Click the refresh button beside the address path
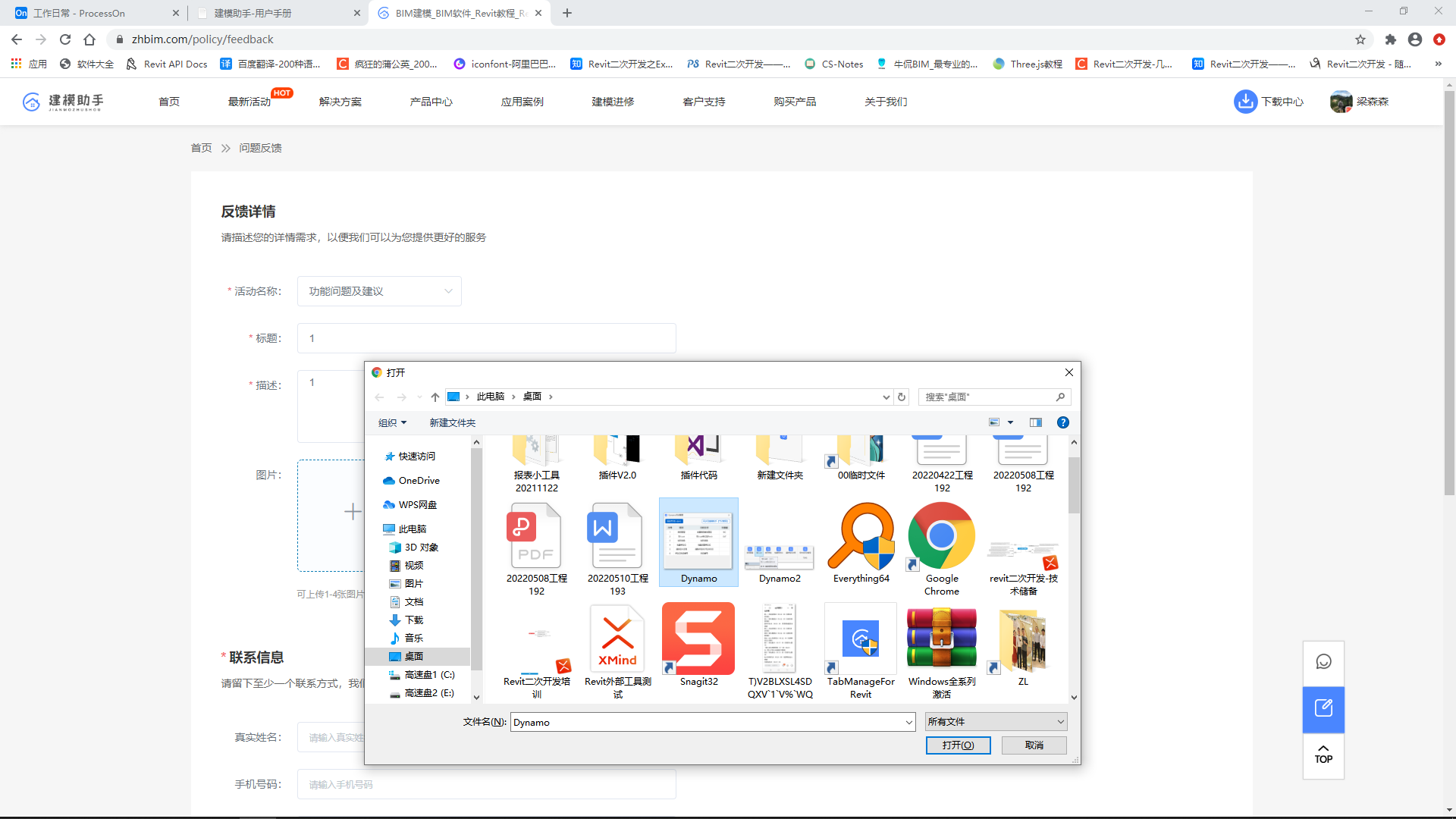 (x=902, y=397)
